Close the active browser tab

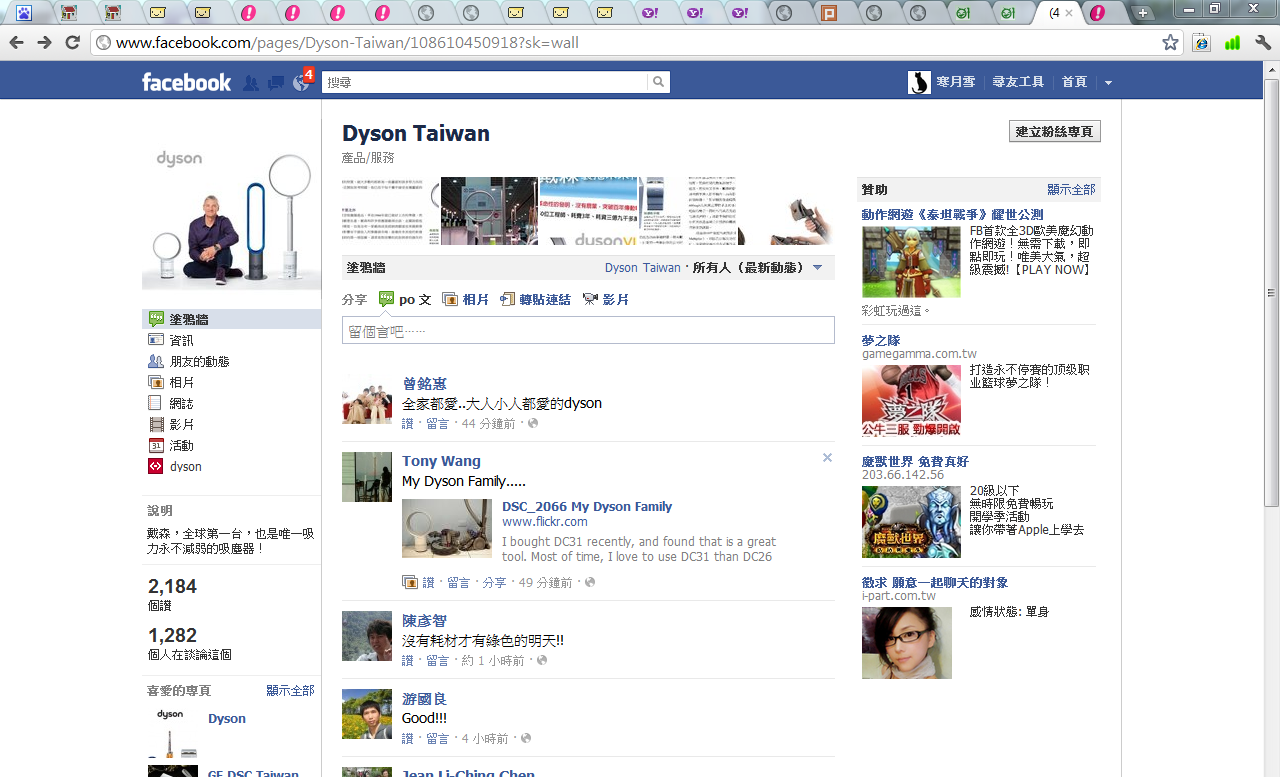point(1069,13)
